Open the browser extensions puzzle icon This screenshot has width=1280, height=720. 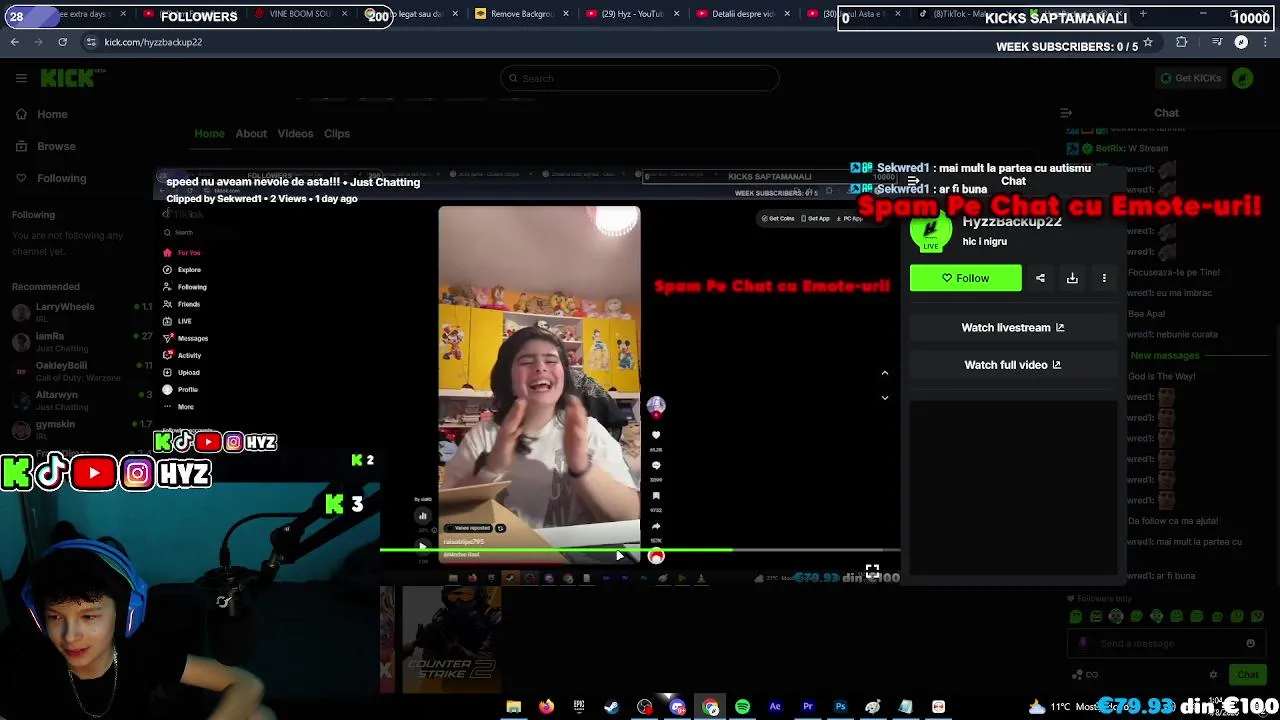coord(1182,42)
